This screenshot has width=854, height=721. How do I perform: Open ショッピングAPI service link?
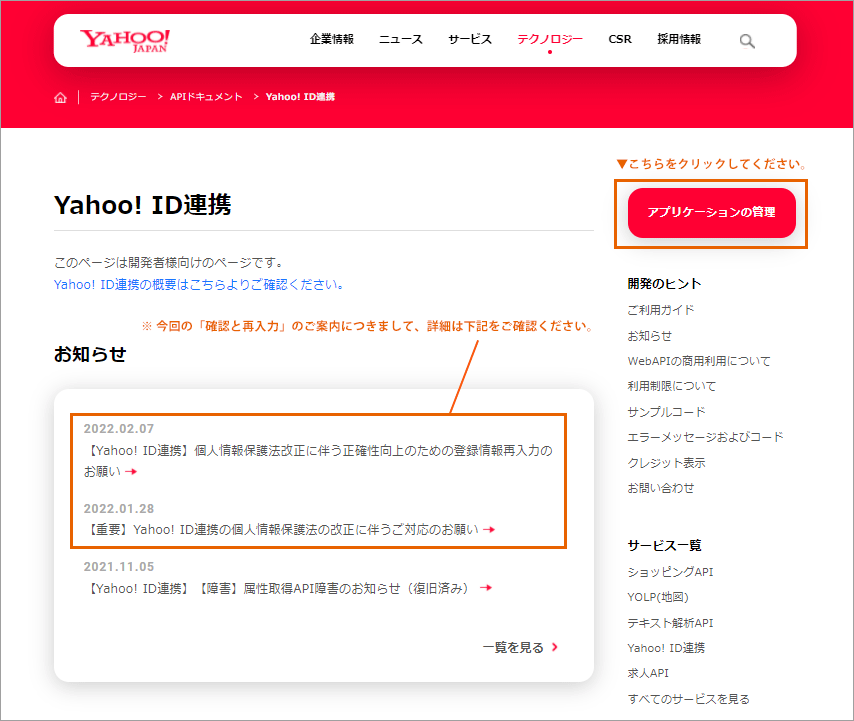(x=670, y=572)
